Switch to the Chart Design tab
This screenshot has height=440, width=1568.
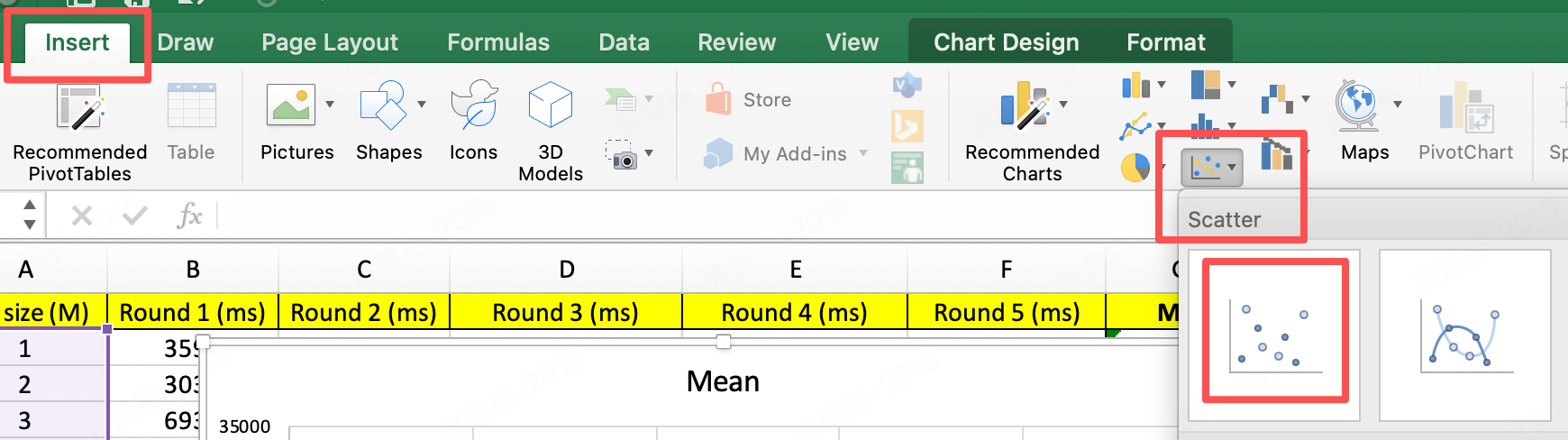(x=1006, y=42)
